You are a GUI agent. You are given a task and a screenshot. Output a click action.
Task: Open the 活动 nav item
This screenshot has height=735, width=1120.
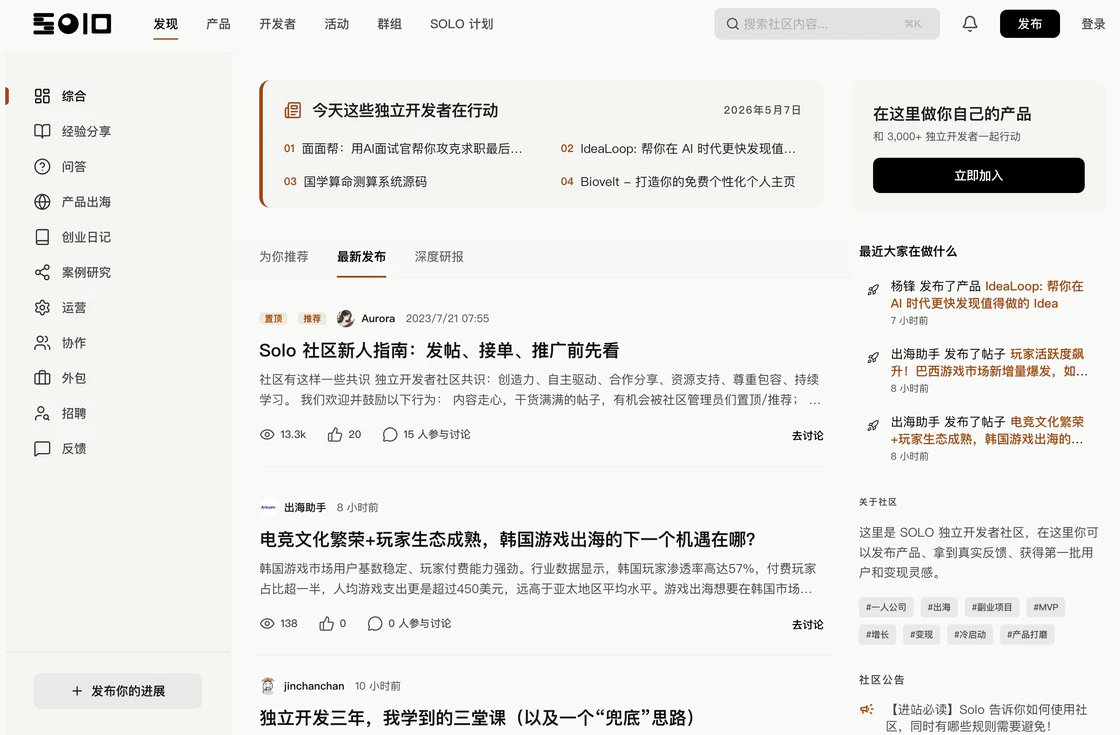tap(336, 24)
